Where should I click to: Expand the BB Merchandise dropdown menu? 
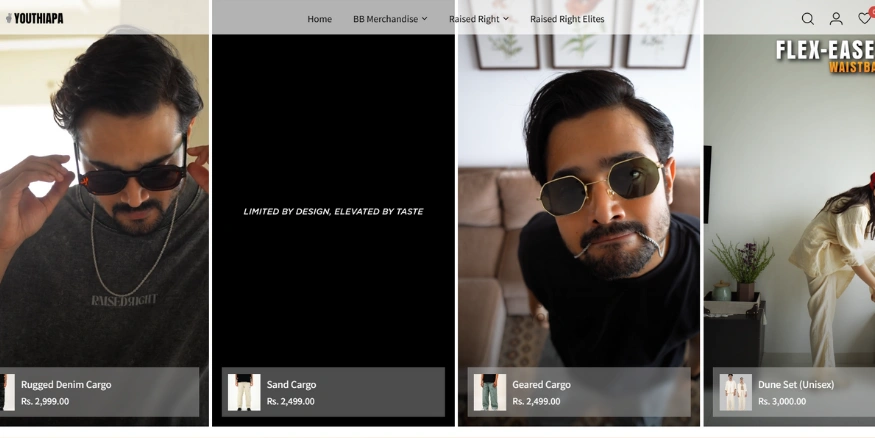[x=389, y=19]
